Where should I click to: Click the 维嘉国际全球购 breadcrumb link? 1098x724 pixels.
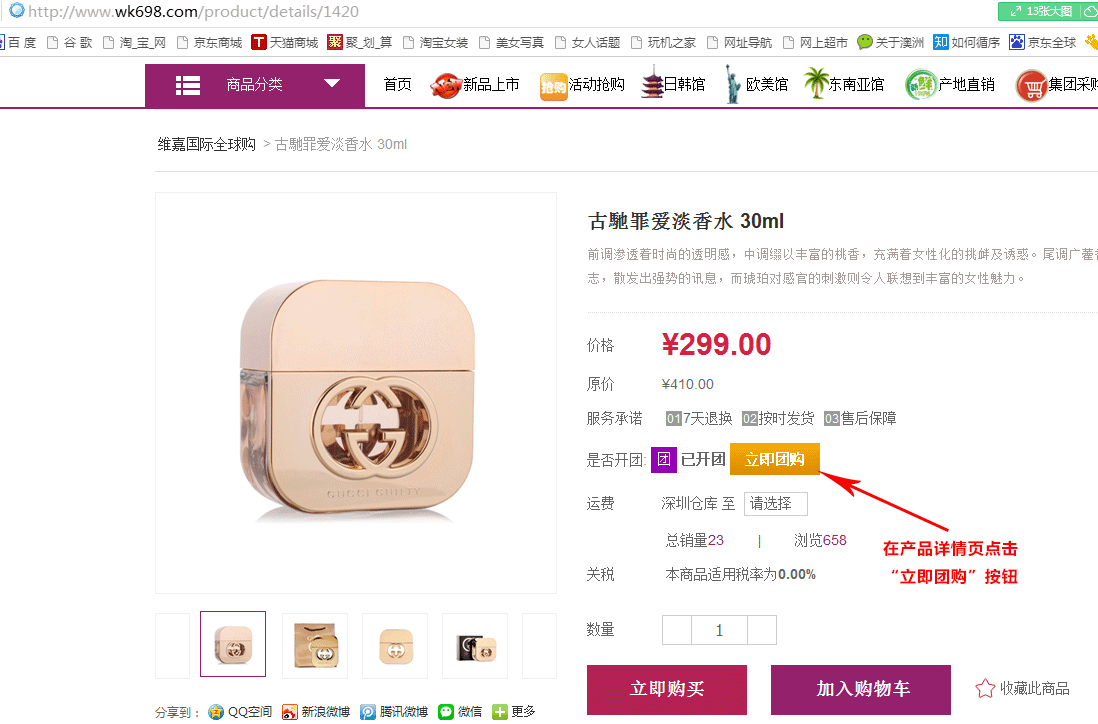click(207, 144)
